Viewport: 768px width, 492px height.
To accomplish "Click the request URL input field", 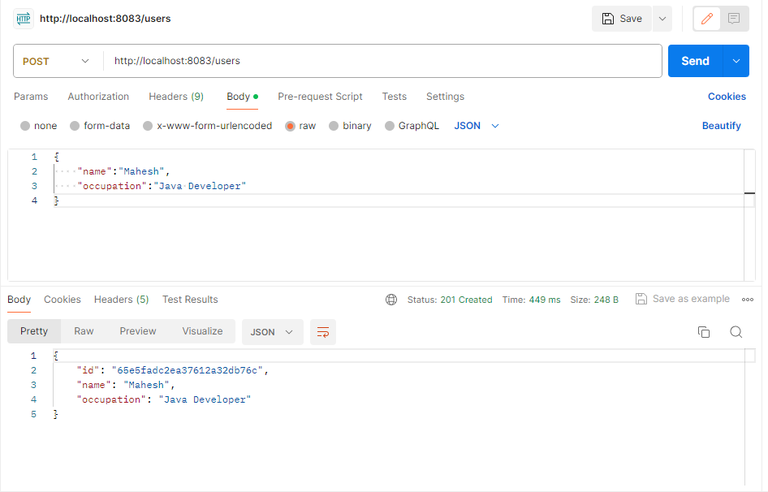I will (380, 61).
